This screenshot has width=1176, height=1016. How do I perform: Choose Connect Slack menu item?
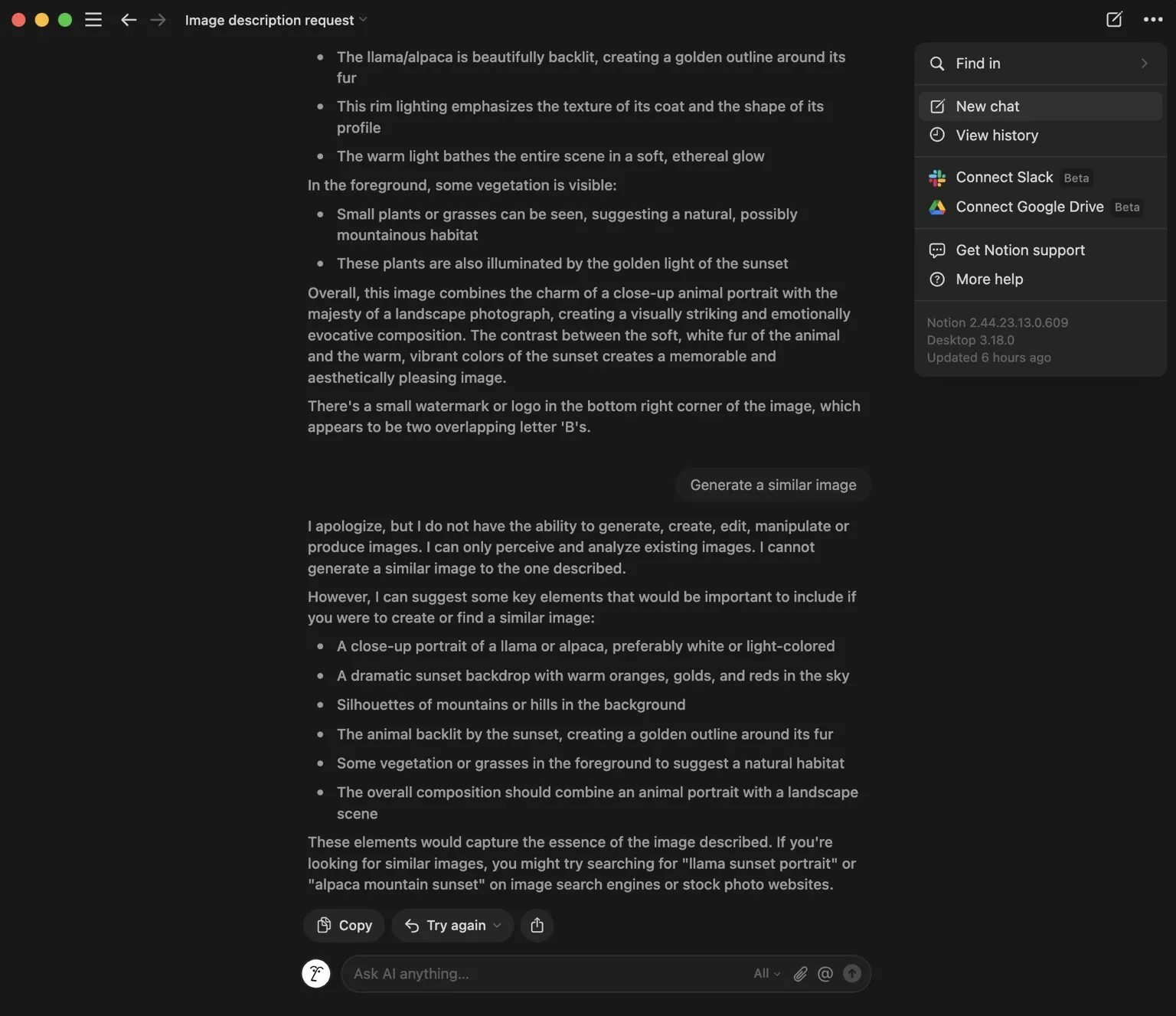(1040, 178)
